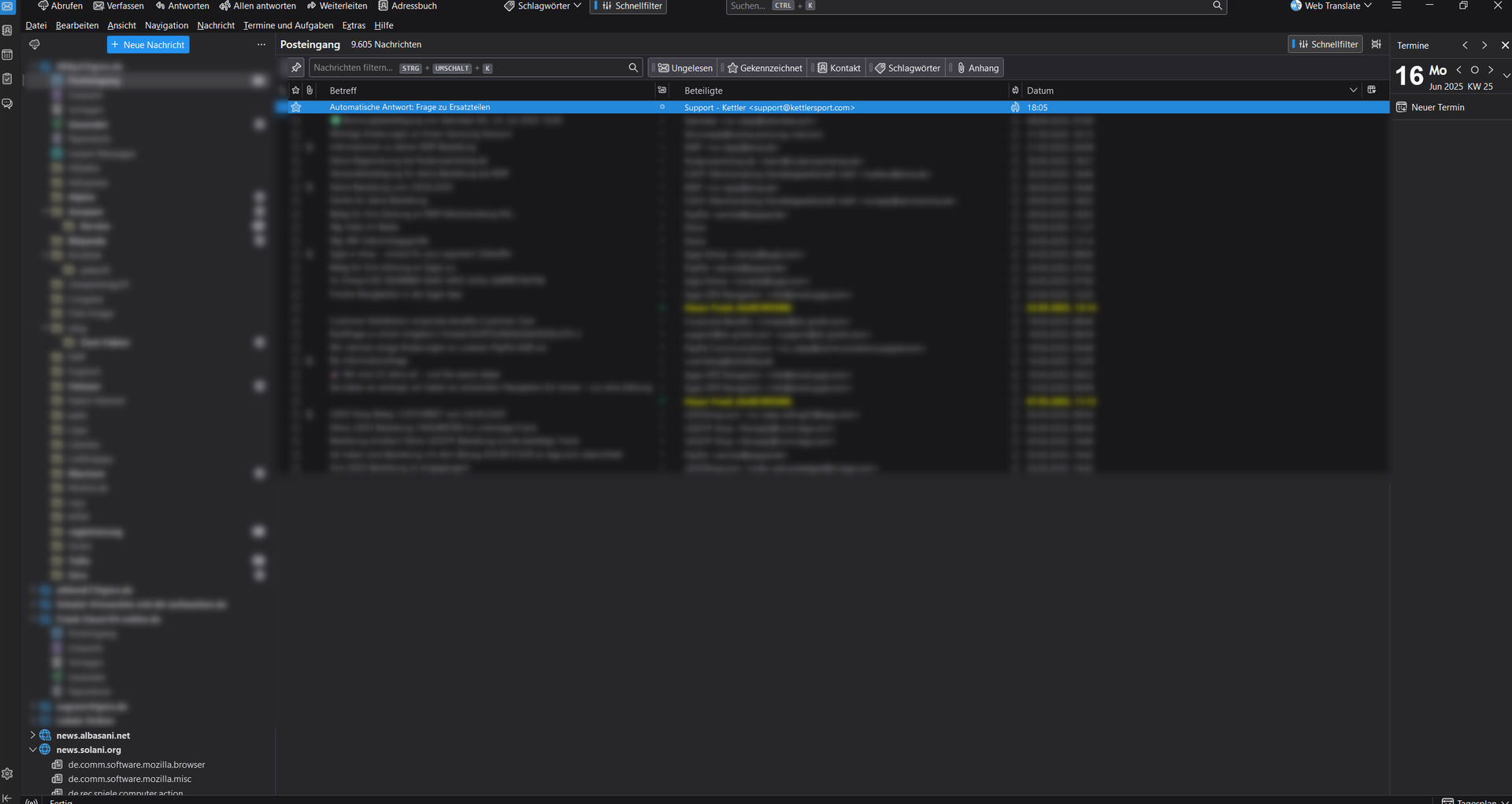Open the Web Translate dropdown

(x=1331, y=6)
